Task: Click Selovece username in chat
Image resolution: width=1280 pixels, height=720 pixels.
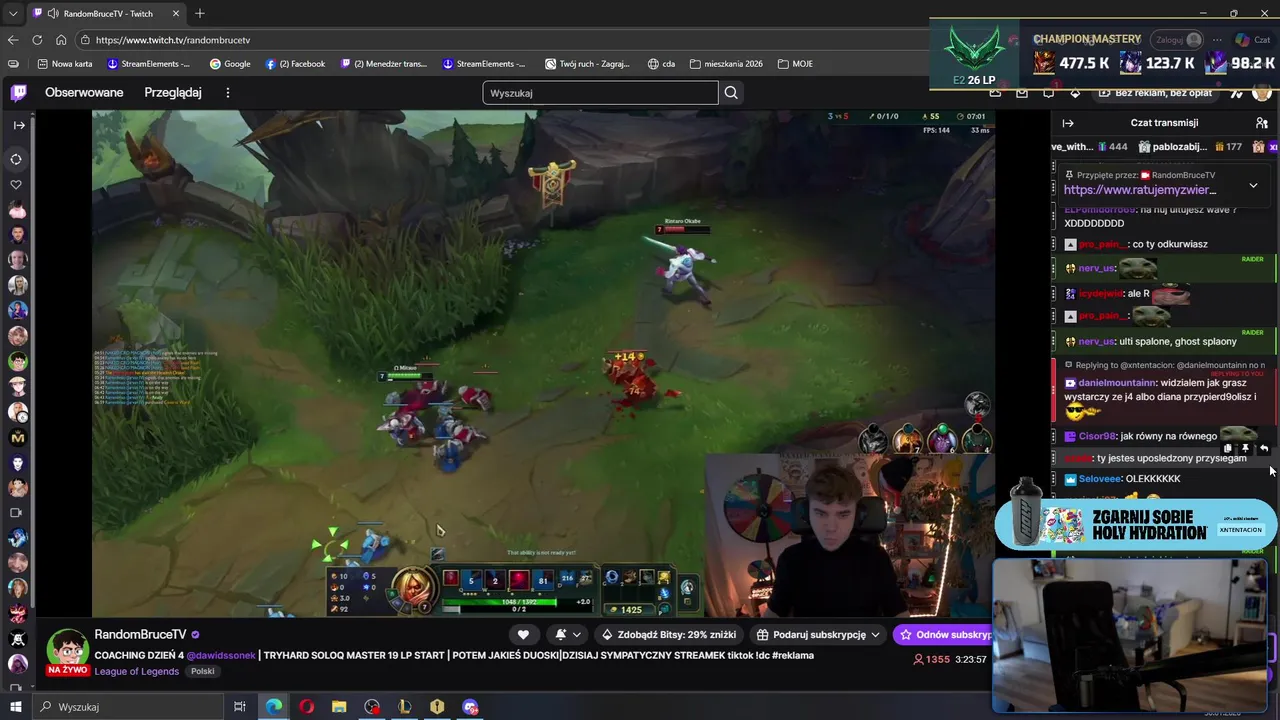Action: tap(1100, 479)
